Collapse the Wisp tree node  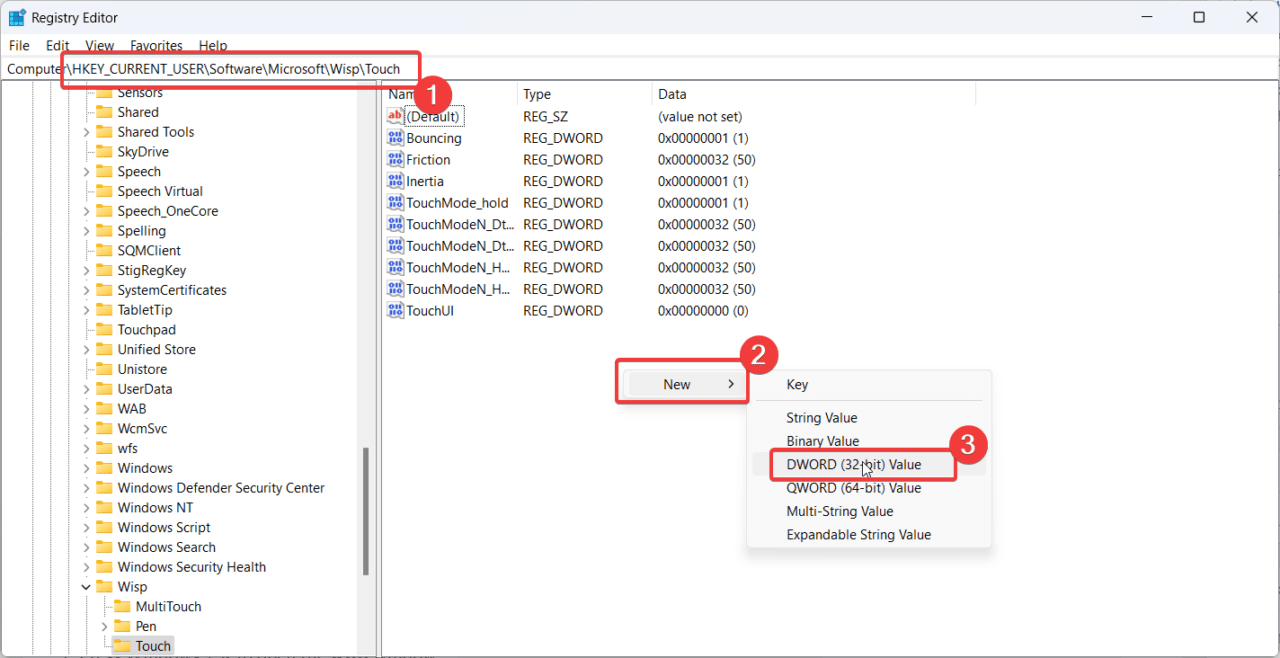point(86,587)
